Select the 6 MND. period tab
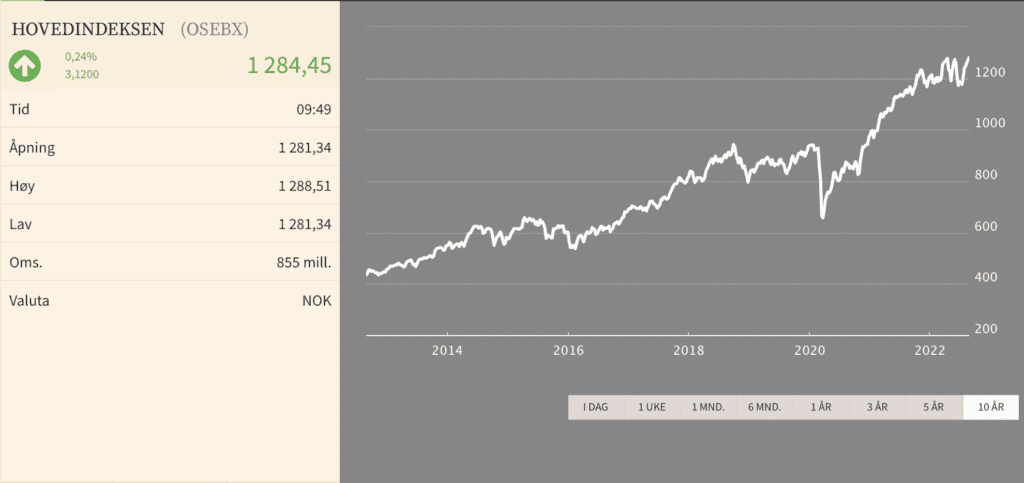Viewport: 1024px width, 483px height. pyautogui.click(x=764, y=407)
